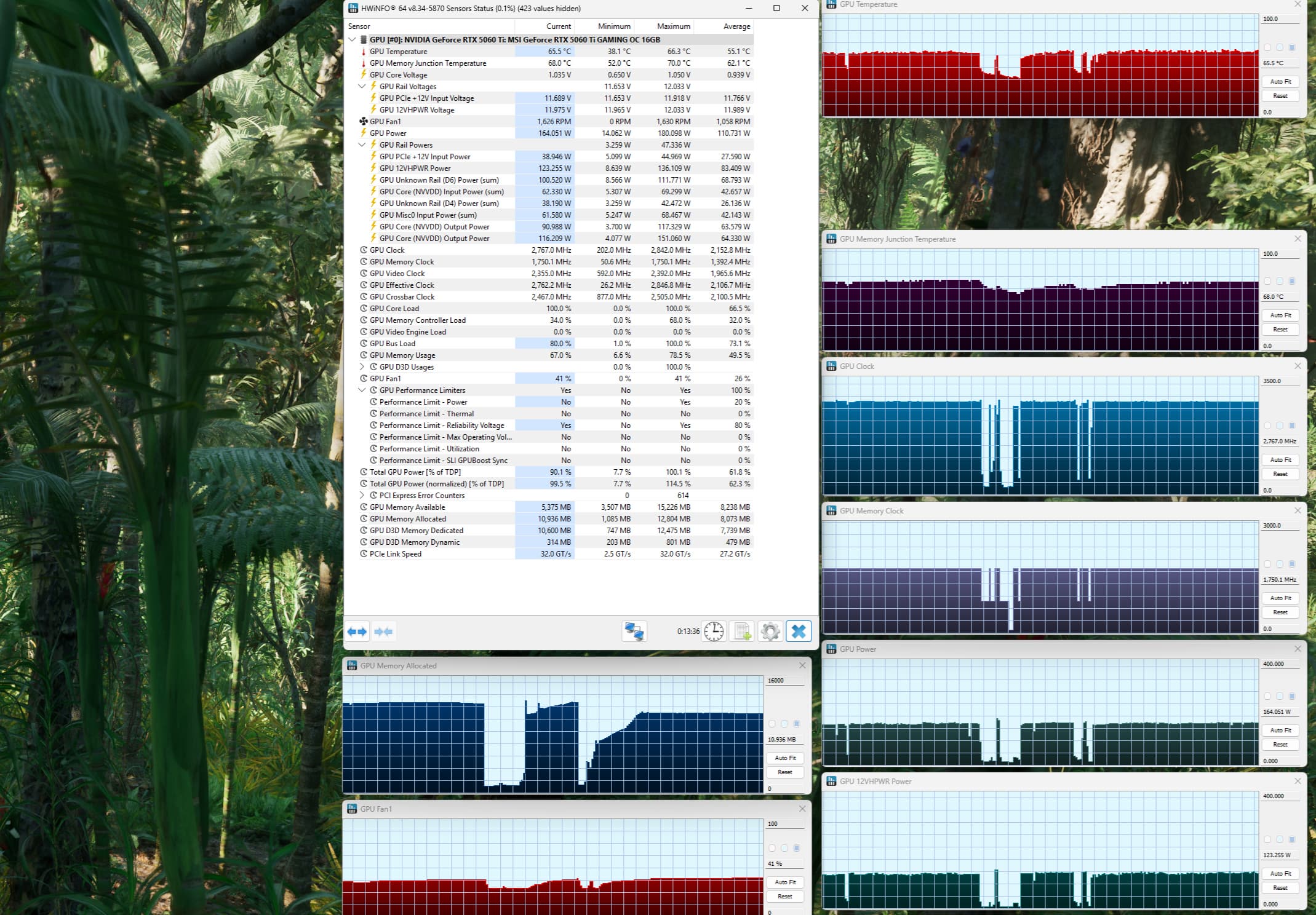Click the Sensor column header
Viewport: 1316px width, 915px height.
click(359, 26)
